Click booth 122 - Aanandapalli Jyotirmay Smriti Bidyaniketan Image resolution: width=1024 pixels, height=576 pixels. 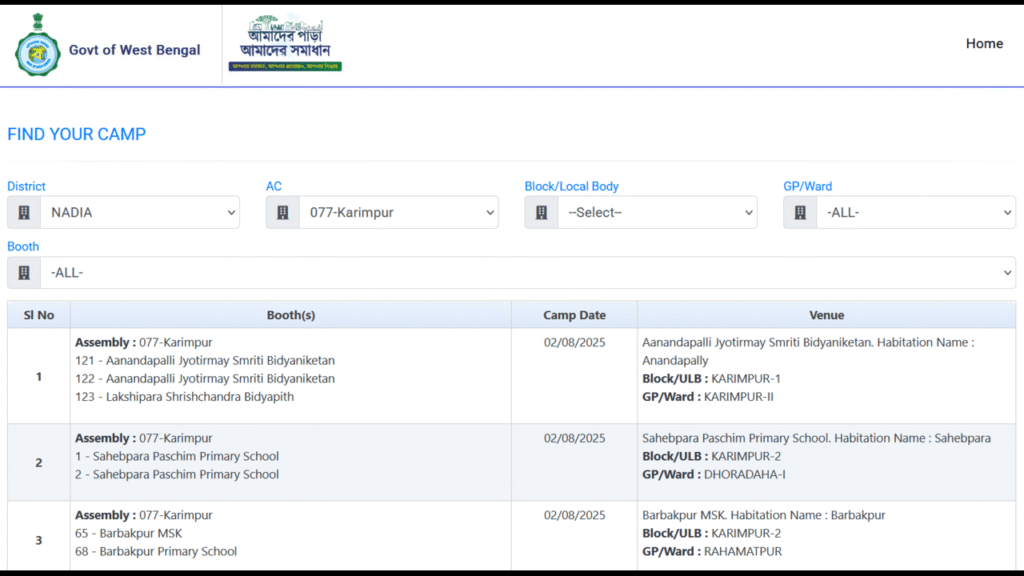point(205,379)
